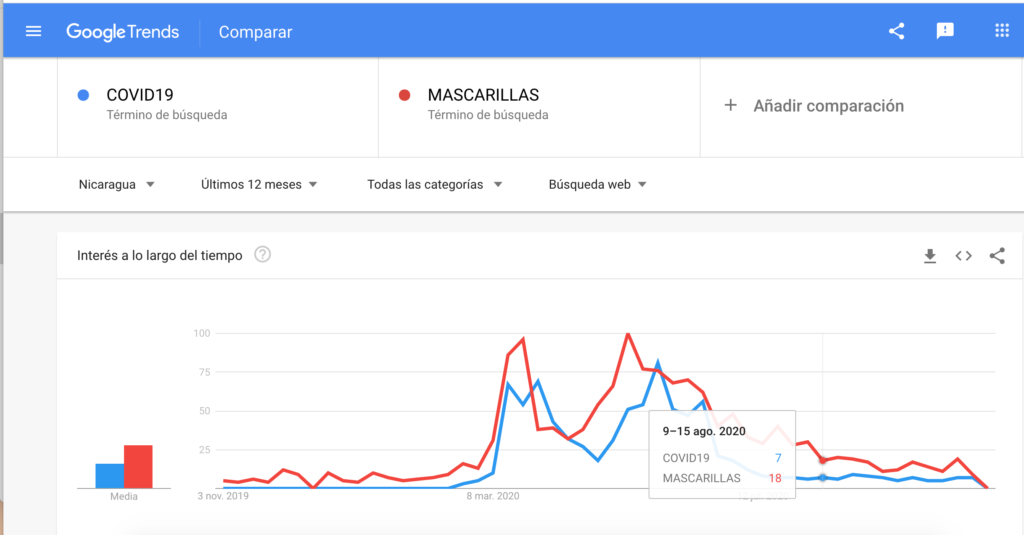Click the share icon in header
This screenshot has width=1024, height=535.
coord(896,31)
